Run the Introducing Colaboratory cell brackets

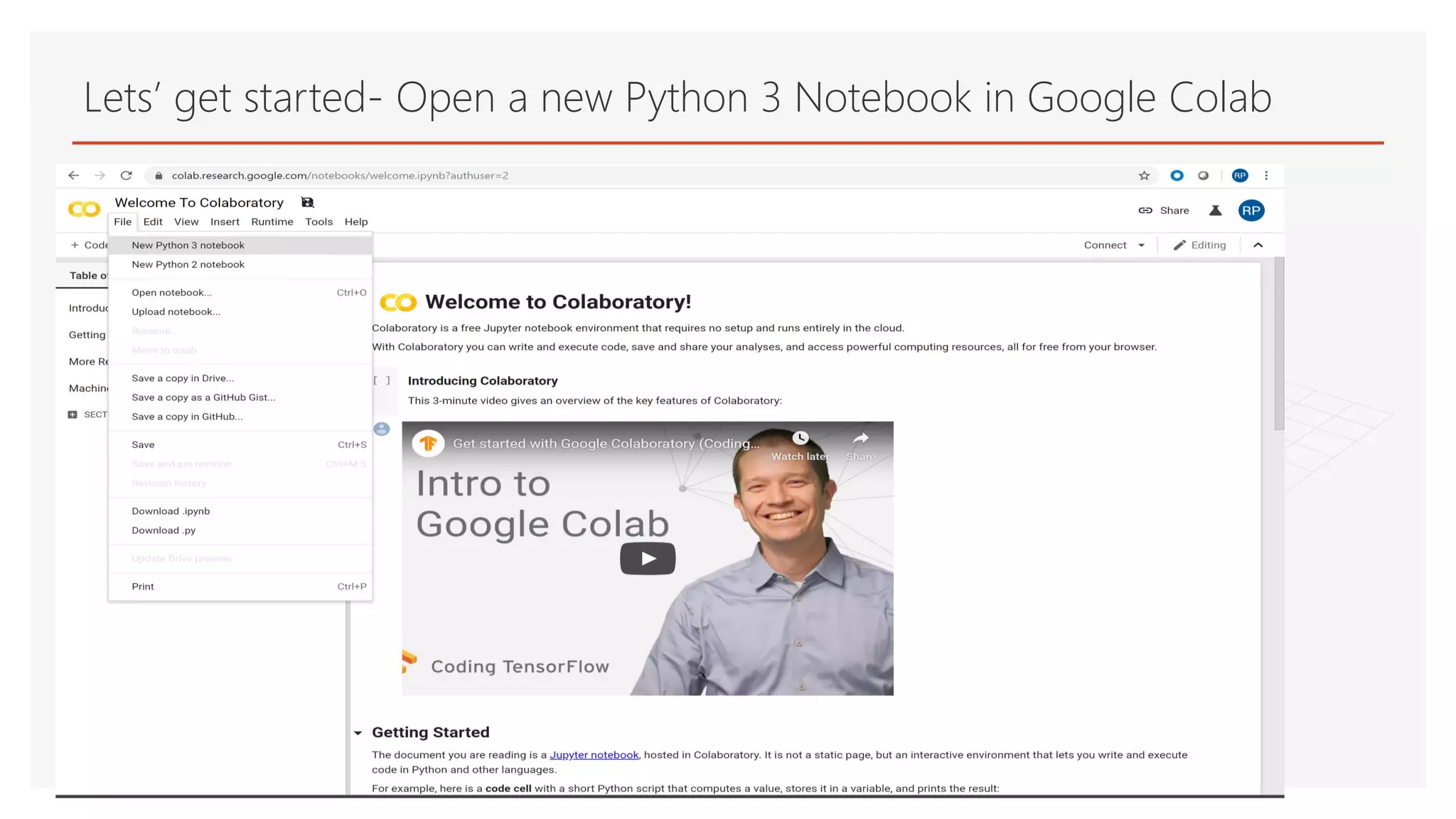click(x=382, y=380)
